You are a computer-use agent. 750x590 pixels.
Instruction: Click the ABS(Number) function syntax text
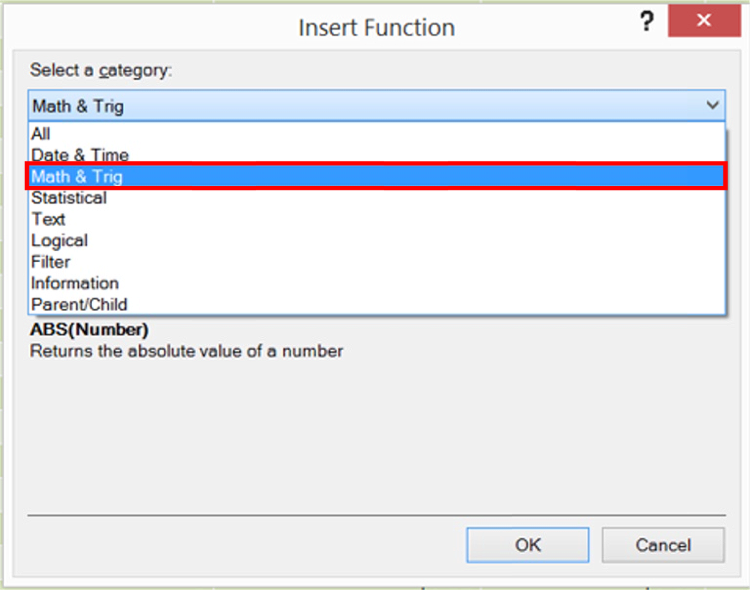[x=89, y=329]
